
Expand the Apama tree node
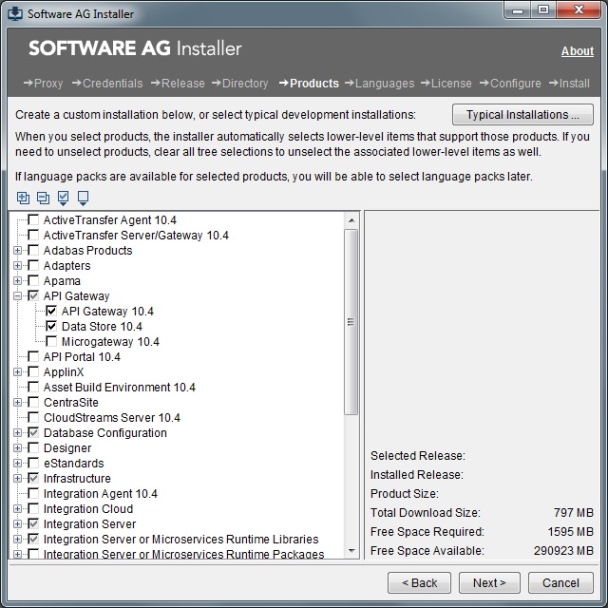[17, 281]
